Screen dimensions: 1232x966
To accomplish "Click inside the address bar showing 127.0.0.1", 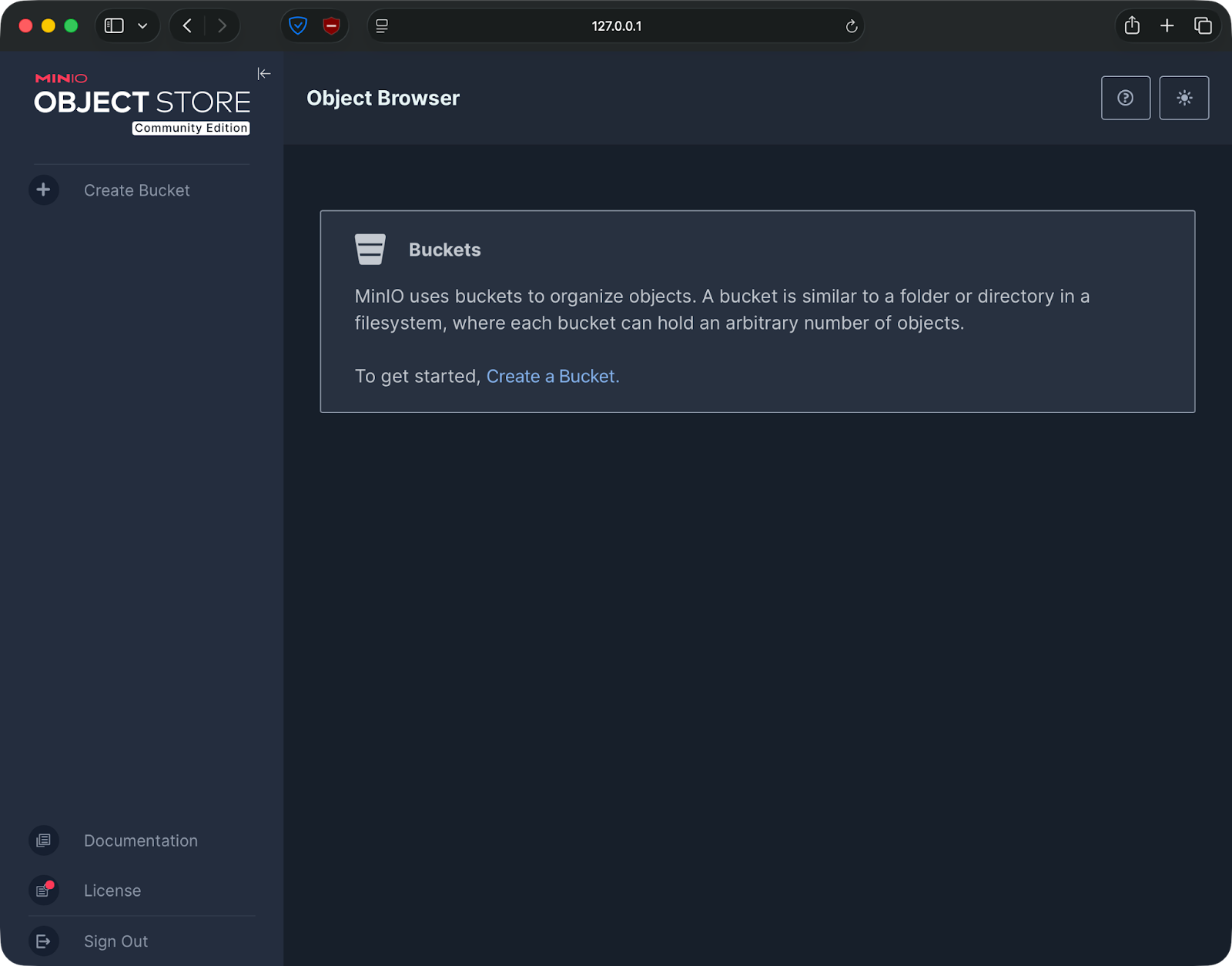I will [x=616, y=25].
